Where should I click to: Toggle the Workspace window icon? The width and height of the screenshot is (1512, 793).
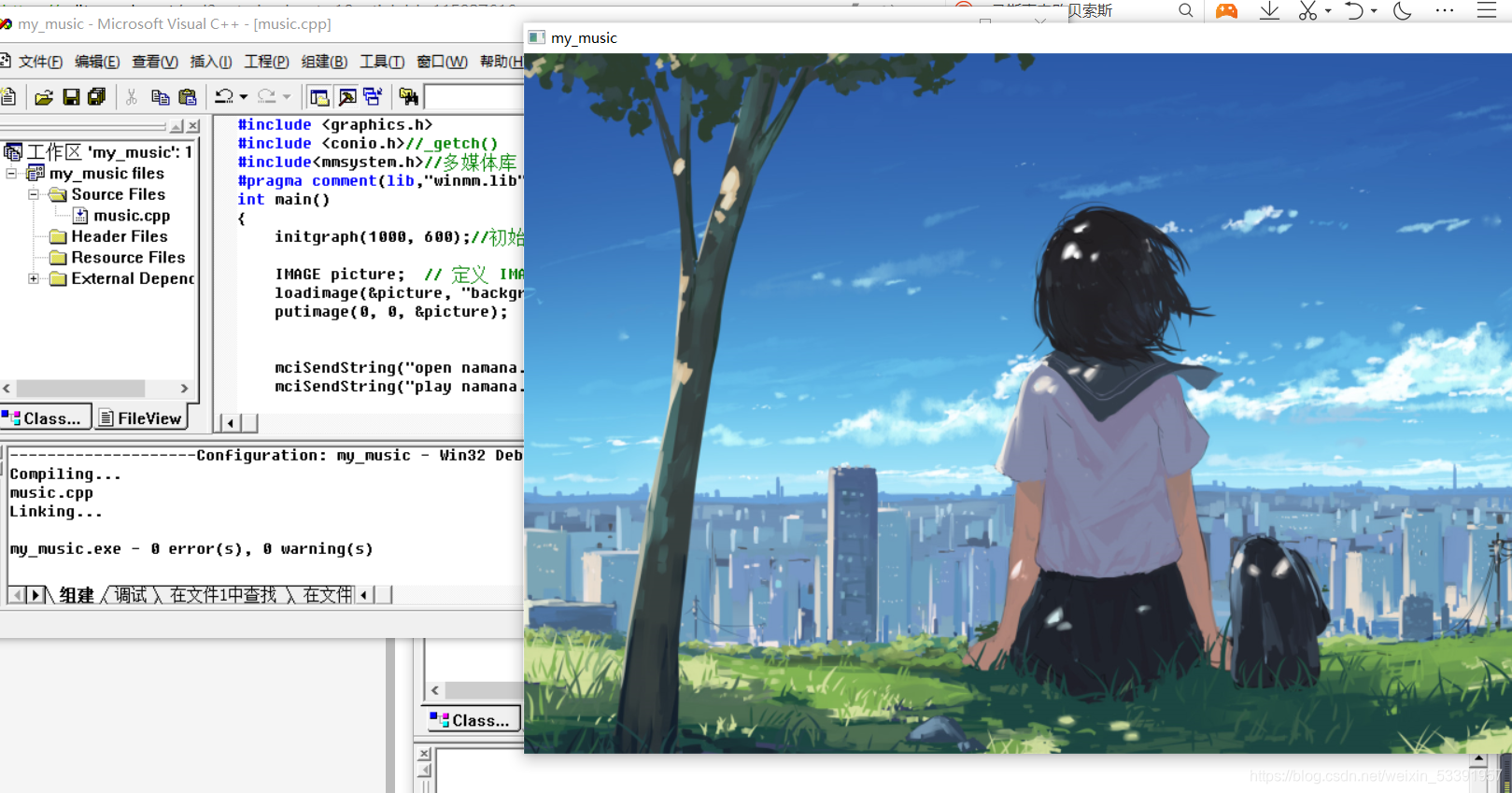(x=319, y=97)
